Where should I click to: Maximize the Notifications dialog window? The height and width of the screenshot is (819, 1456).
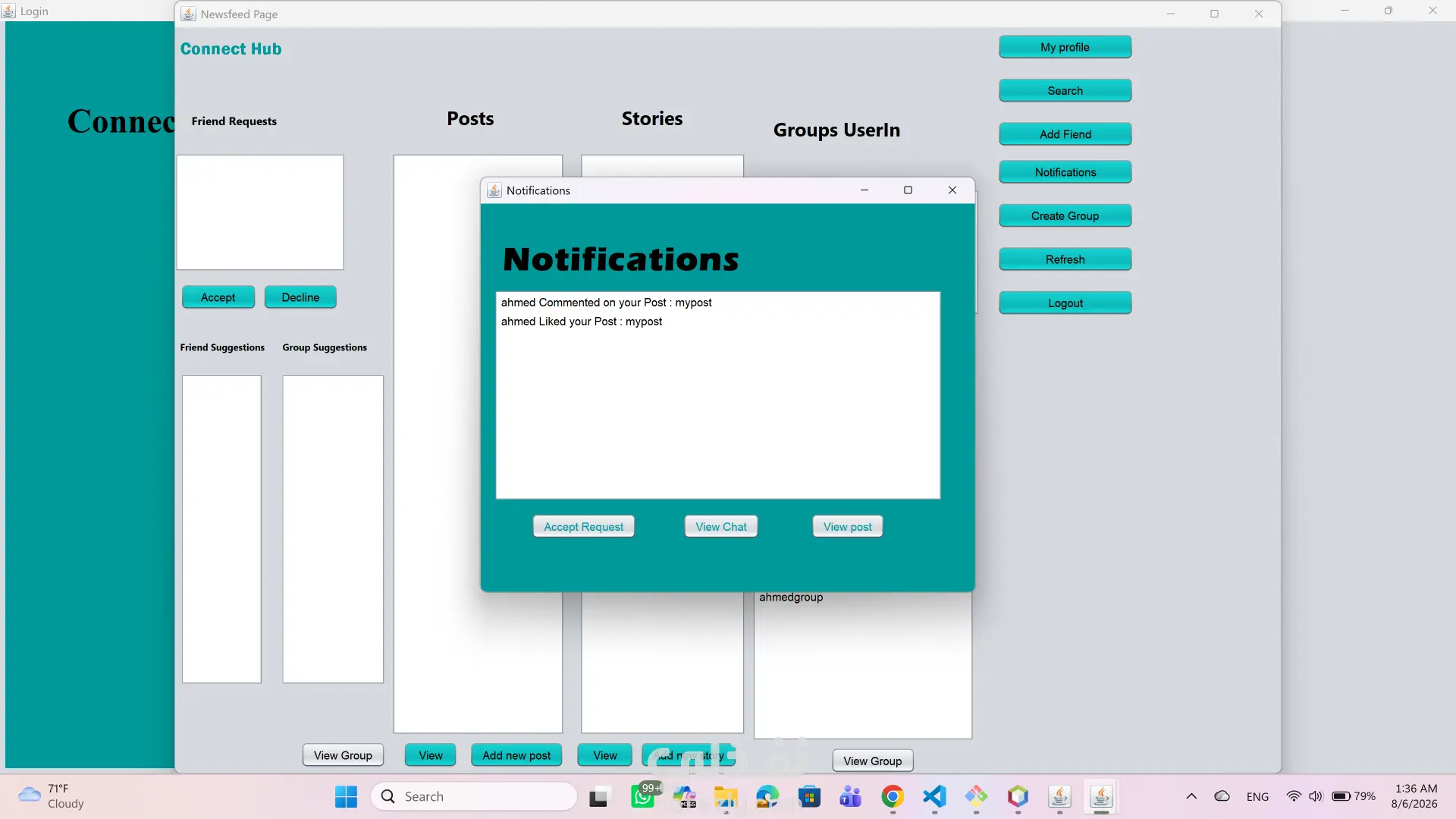tap(908, 190)
